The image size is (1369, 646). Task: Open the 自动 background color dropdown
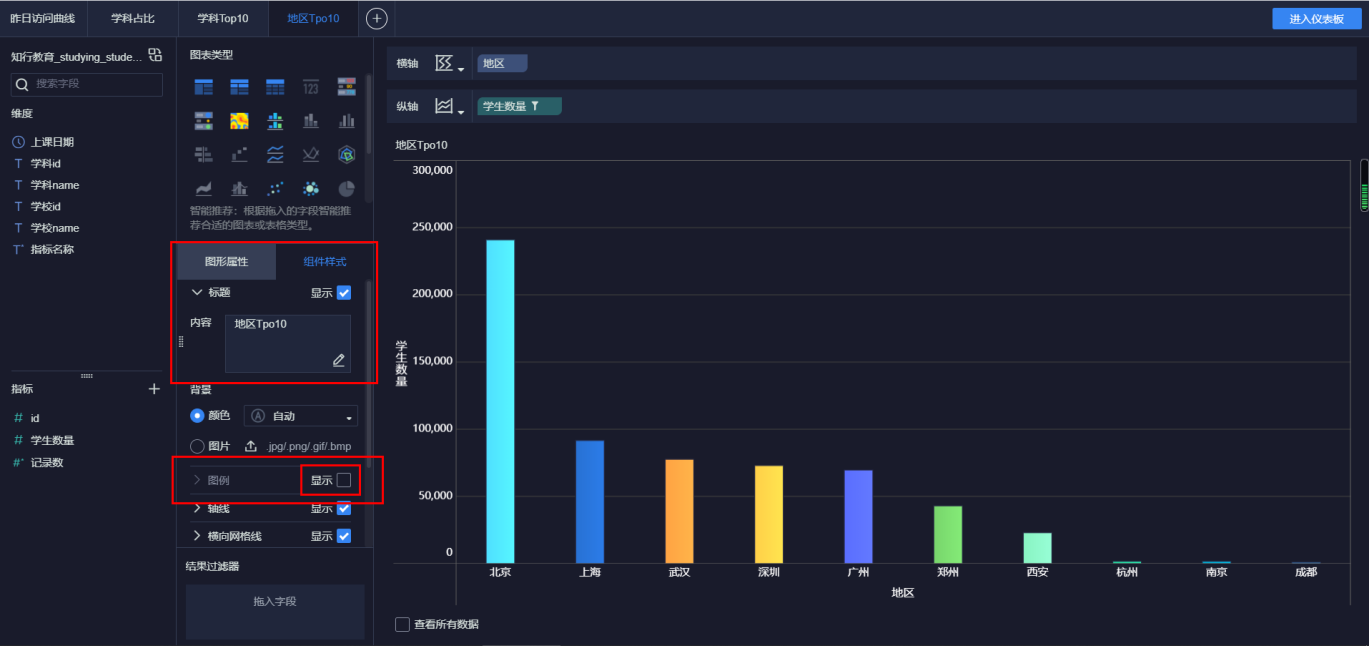pos(301,416)
